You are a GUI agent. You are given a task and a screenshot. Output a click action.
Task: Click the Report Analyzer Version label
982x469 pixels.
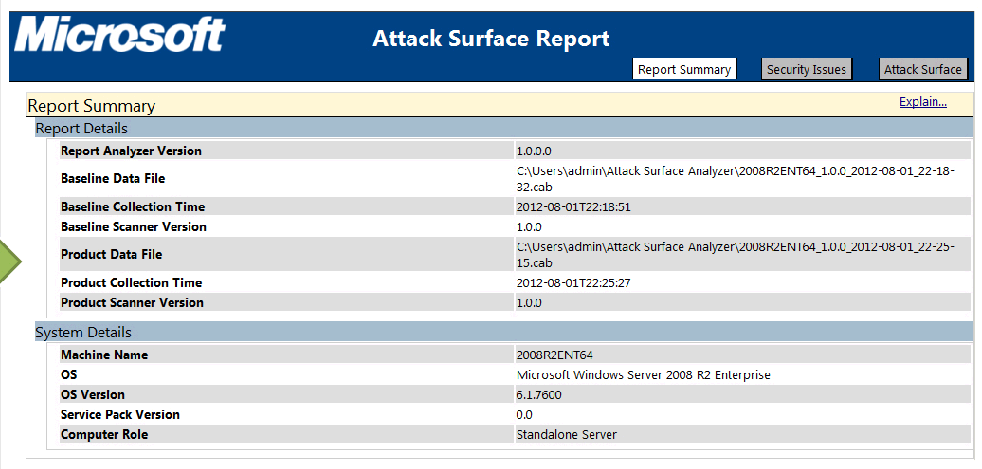click(x=131, y=151)
